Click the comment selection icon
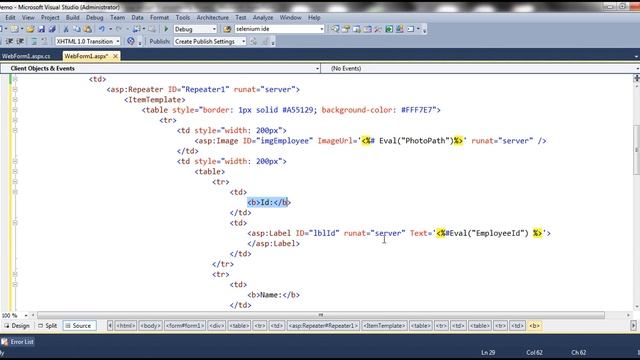640x360 pixels. point(34,41)
